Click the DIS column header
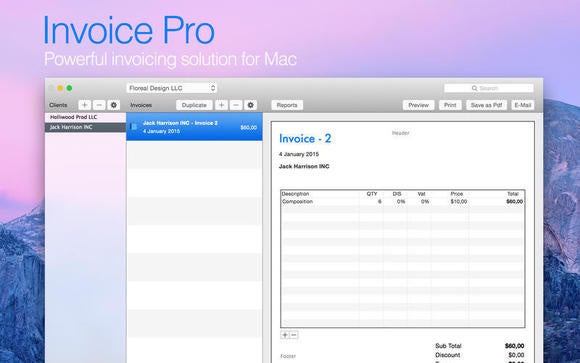 (397, 194)
